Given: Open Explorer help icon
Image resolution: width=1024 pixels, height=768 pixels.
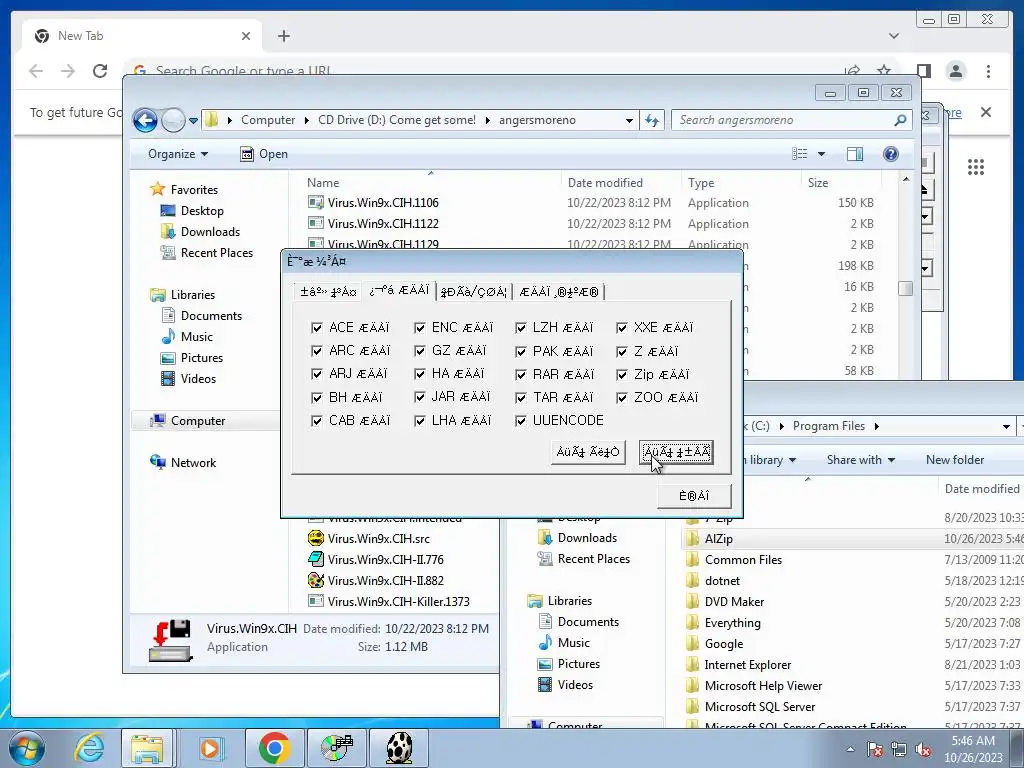Looking at the screenshot, I should (891, 154).
